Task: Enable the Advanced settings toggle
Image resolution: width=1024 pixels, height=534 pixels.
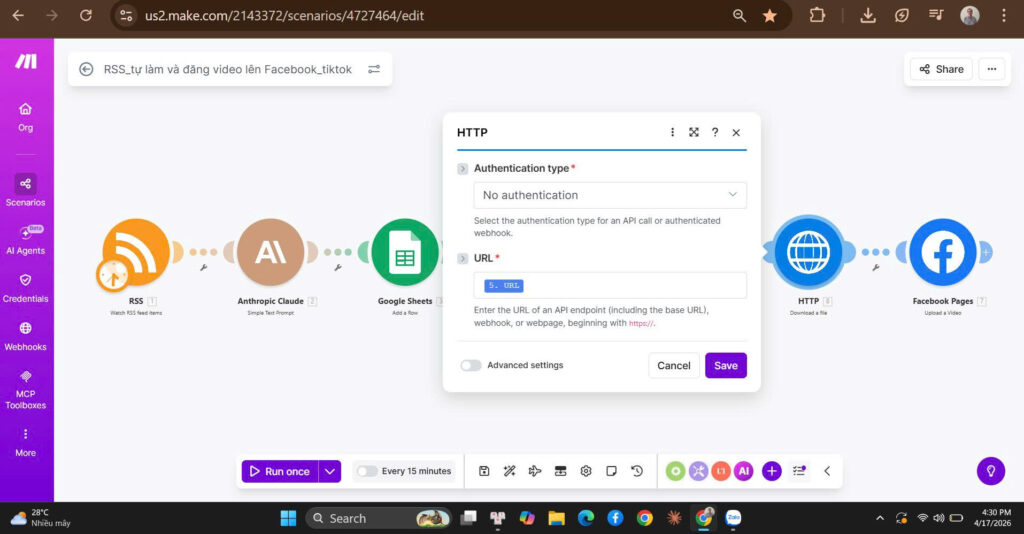Action: coord(471,366)
